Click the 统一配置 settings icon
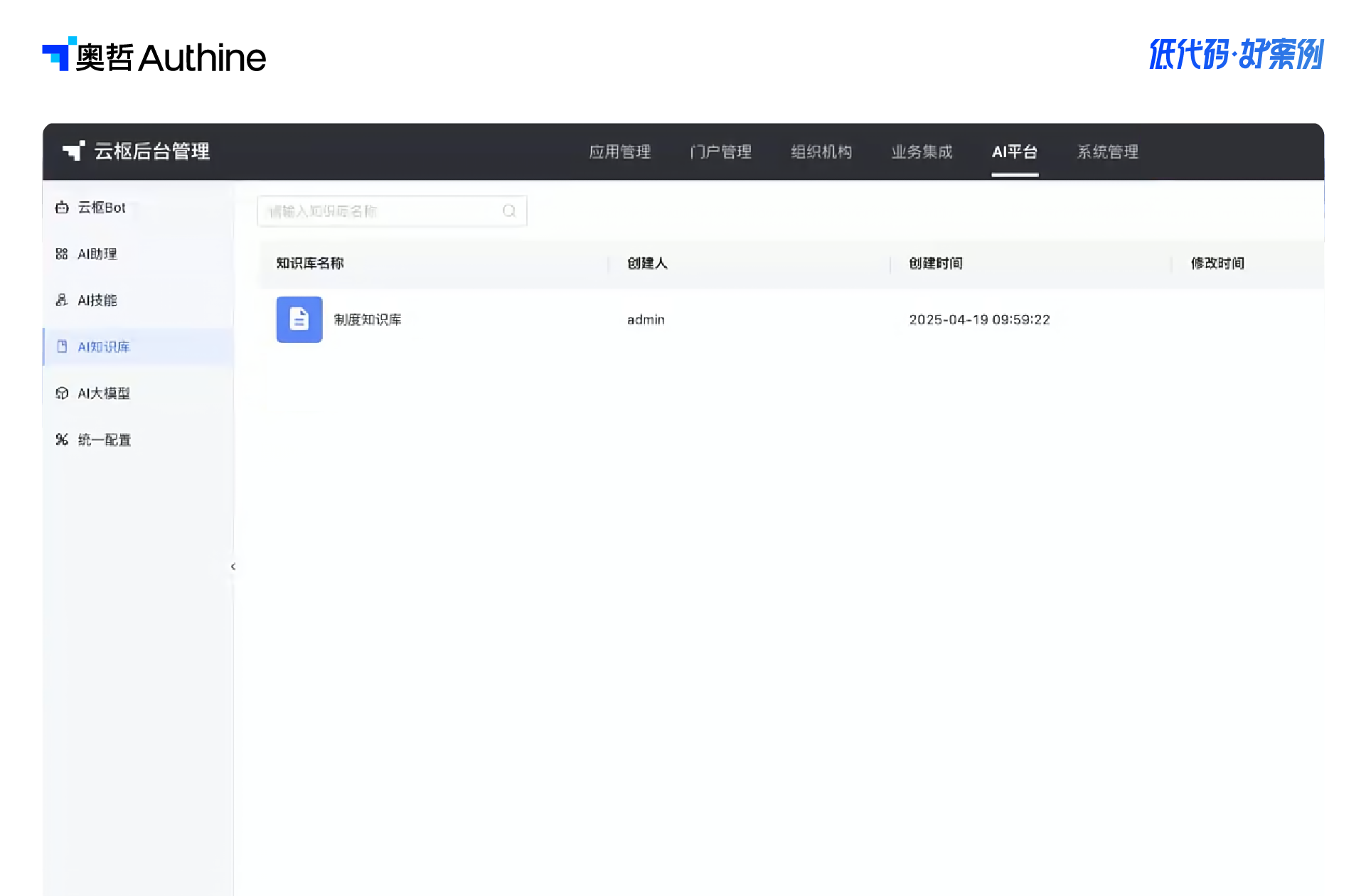1366x896 pixels. pos(62,439)
